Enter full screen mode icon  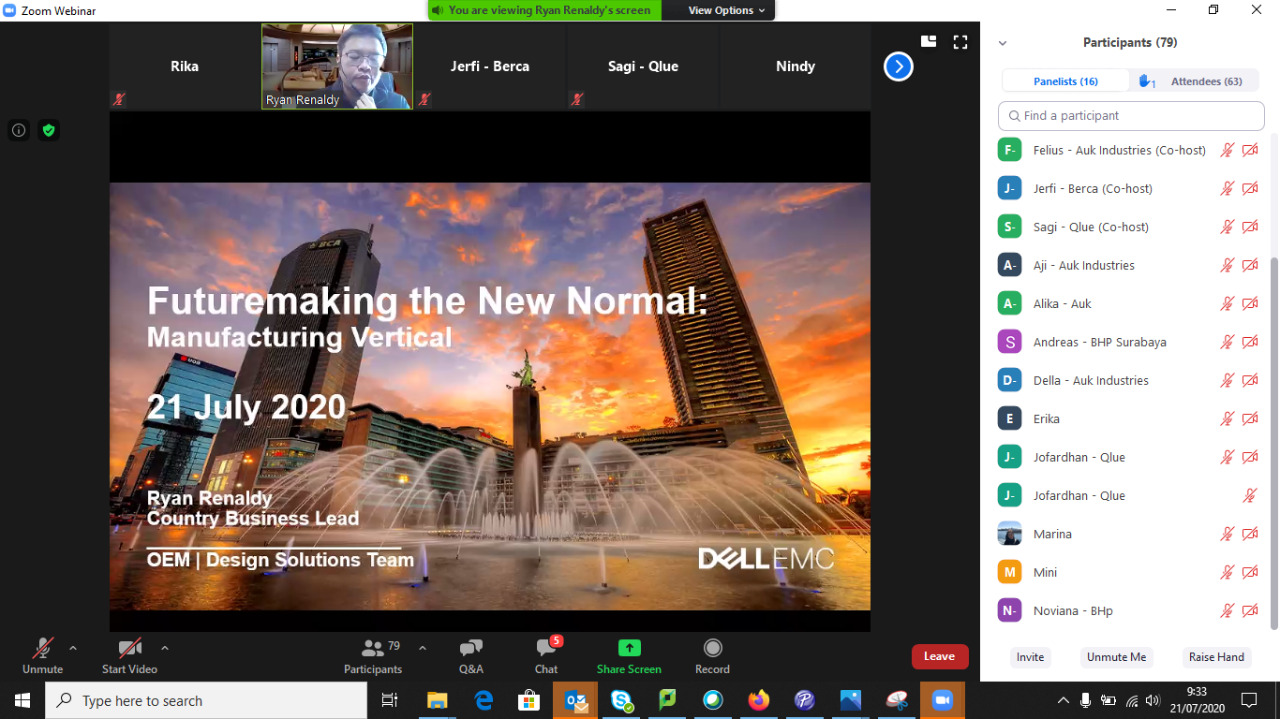click(960, 42)
